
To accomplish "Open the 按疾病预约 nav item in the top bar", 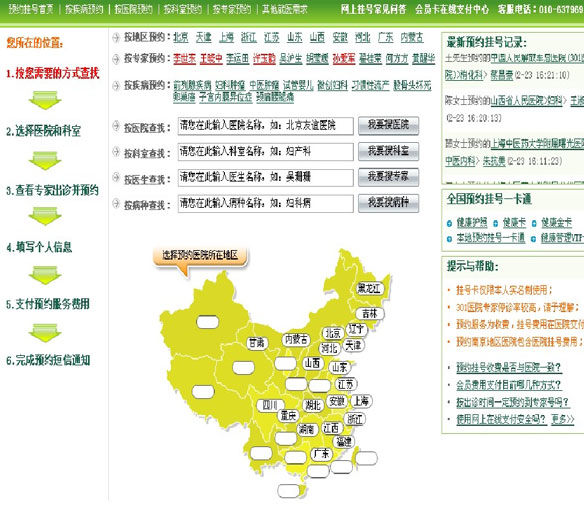I will click(84, 9).
